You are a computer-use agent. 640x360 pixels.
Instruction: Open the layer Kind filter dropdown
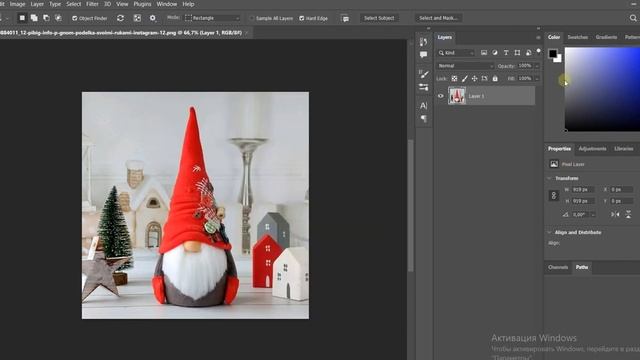click(x=456, y=53)
